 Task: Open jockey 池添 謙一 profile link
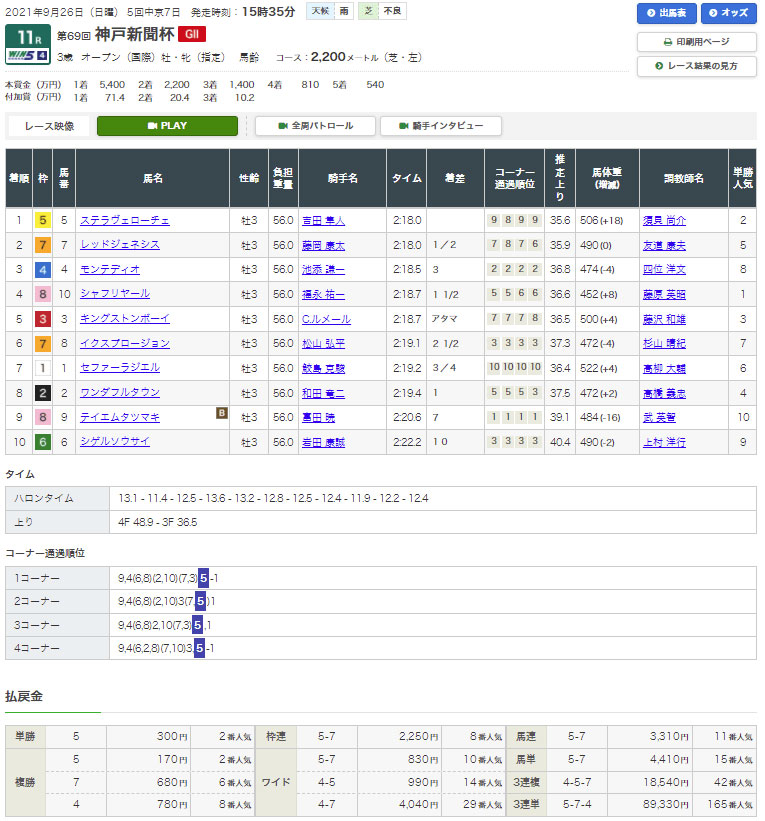tap(322, 270)
